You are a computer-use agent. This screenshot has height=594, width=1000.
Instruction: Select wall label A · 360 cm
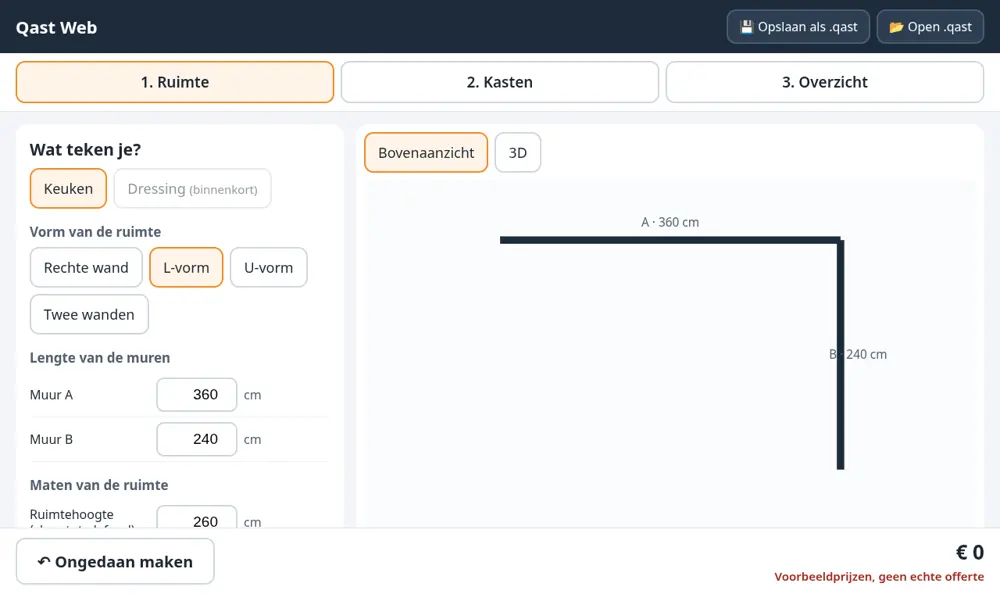670,222
